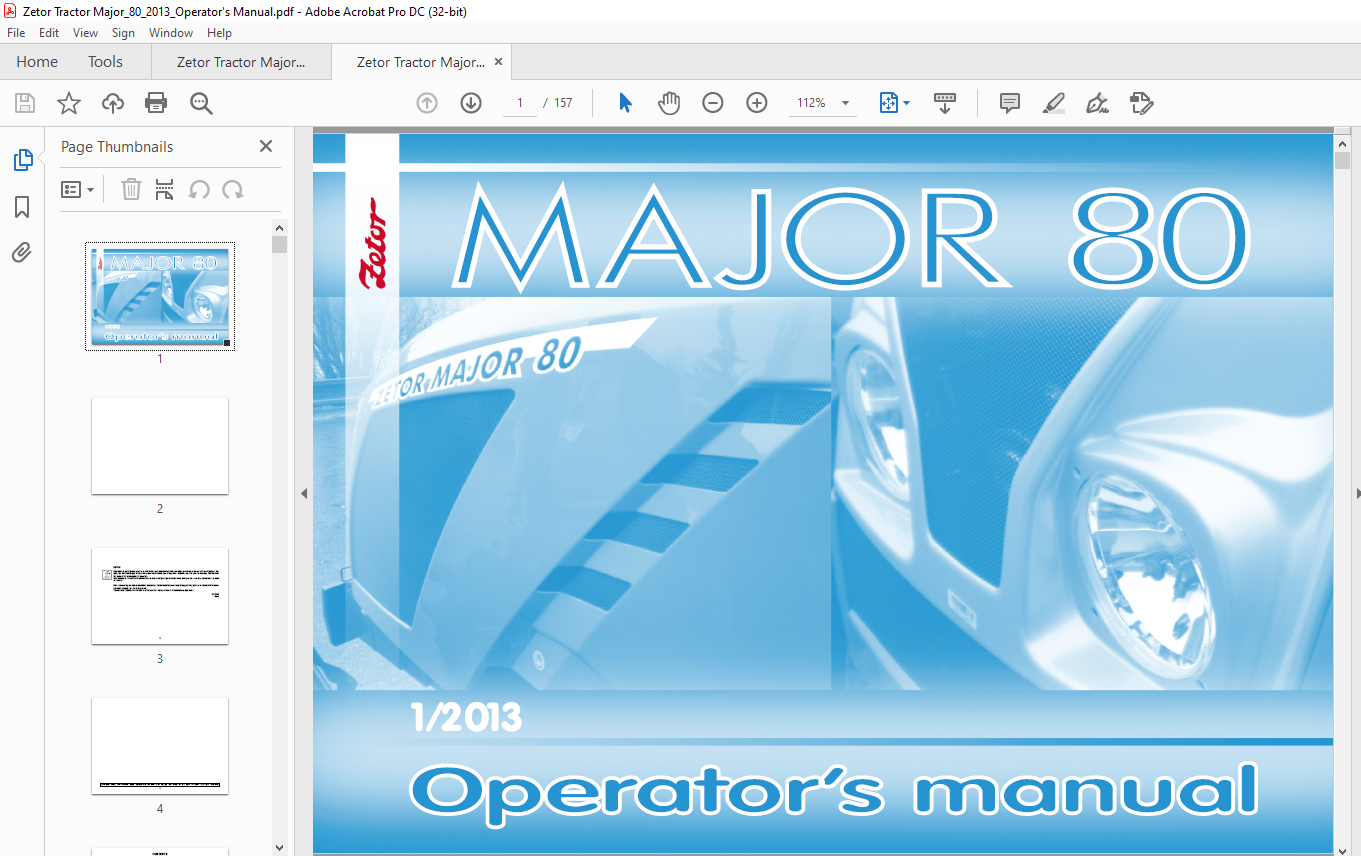Open the File menu
The width and height of the screenshot is (1361, 856).
click(16, 33)
